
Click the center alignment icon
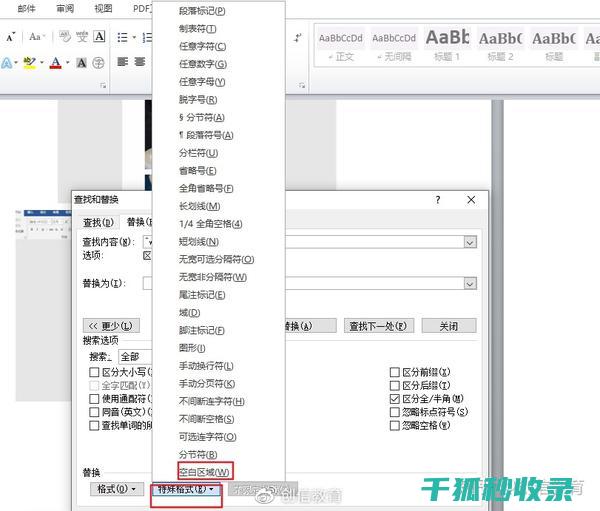pyautogui.click(x=140, y=62)
